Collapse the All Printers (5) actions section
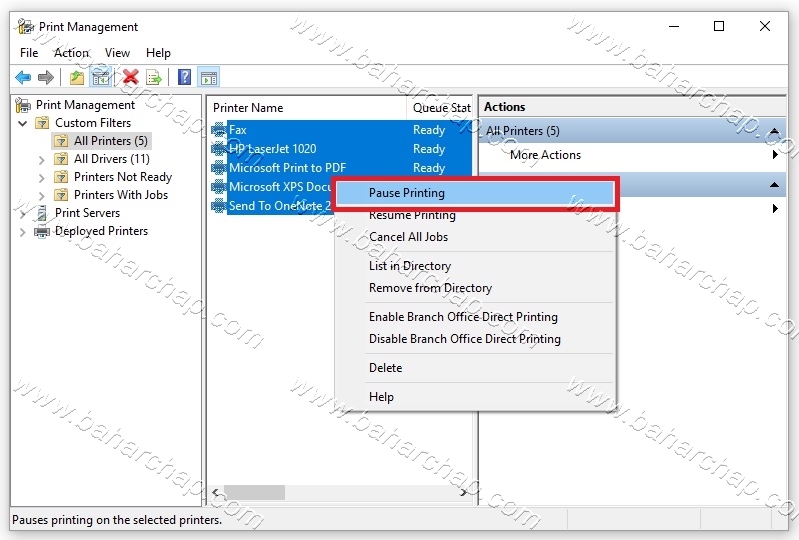 [774, 131]
